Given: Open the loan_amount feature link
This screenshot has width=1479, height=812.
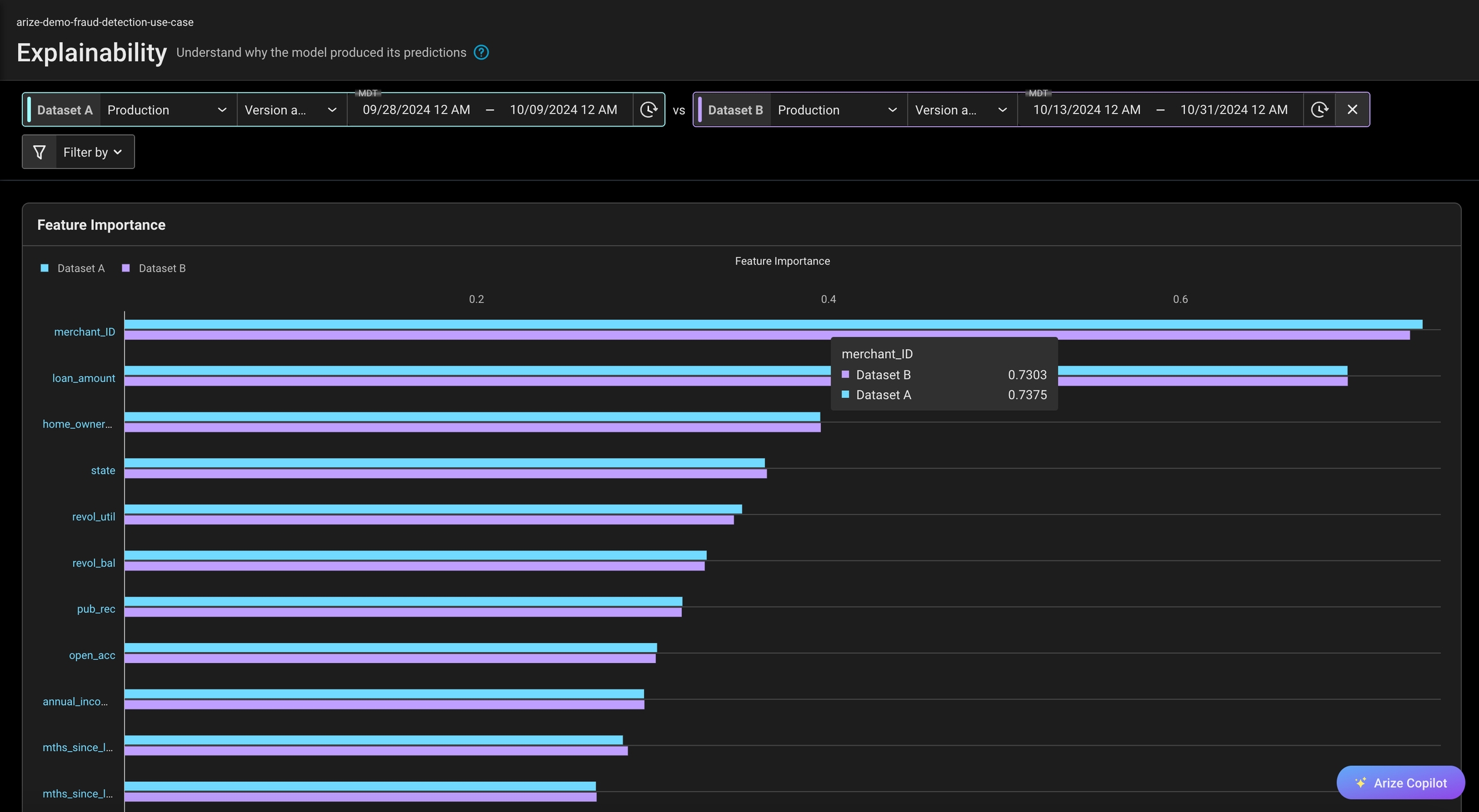Looking at the screenshot, I should [83, 378].
